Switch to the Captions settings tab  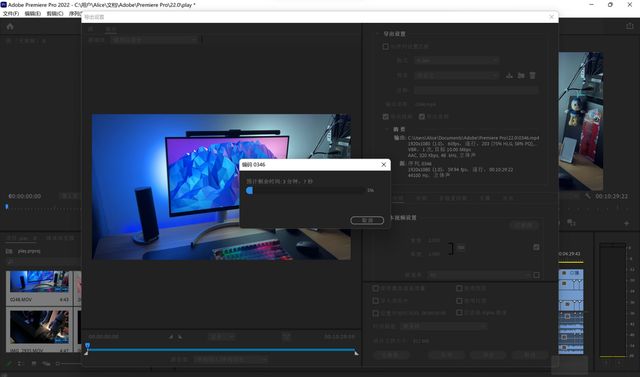click(x=484, y=198)
